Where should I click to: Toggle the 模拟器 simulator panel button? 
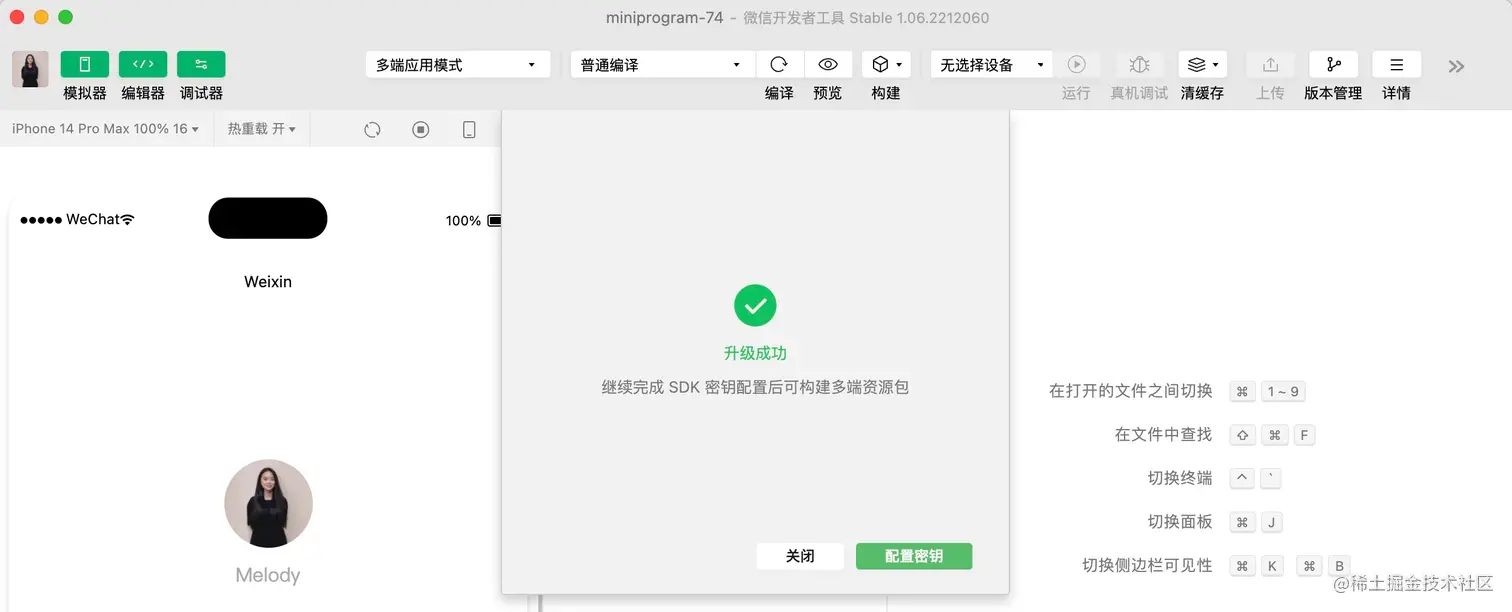(x=85, y=64)
